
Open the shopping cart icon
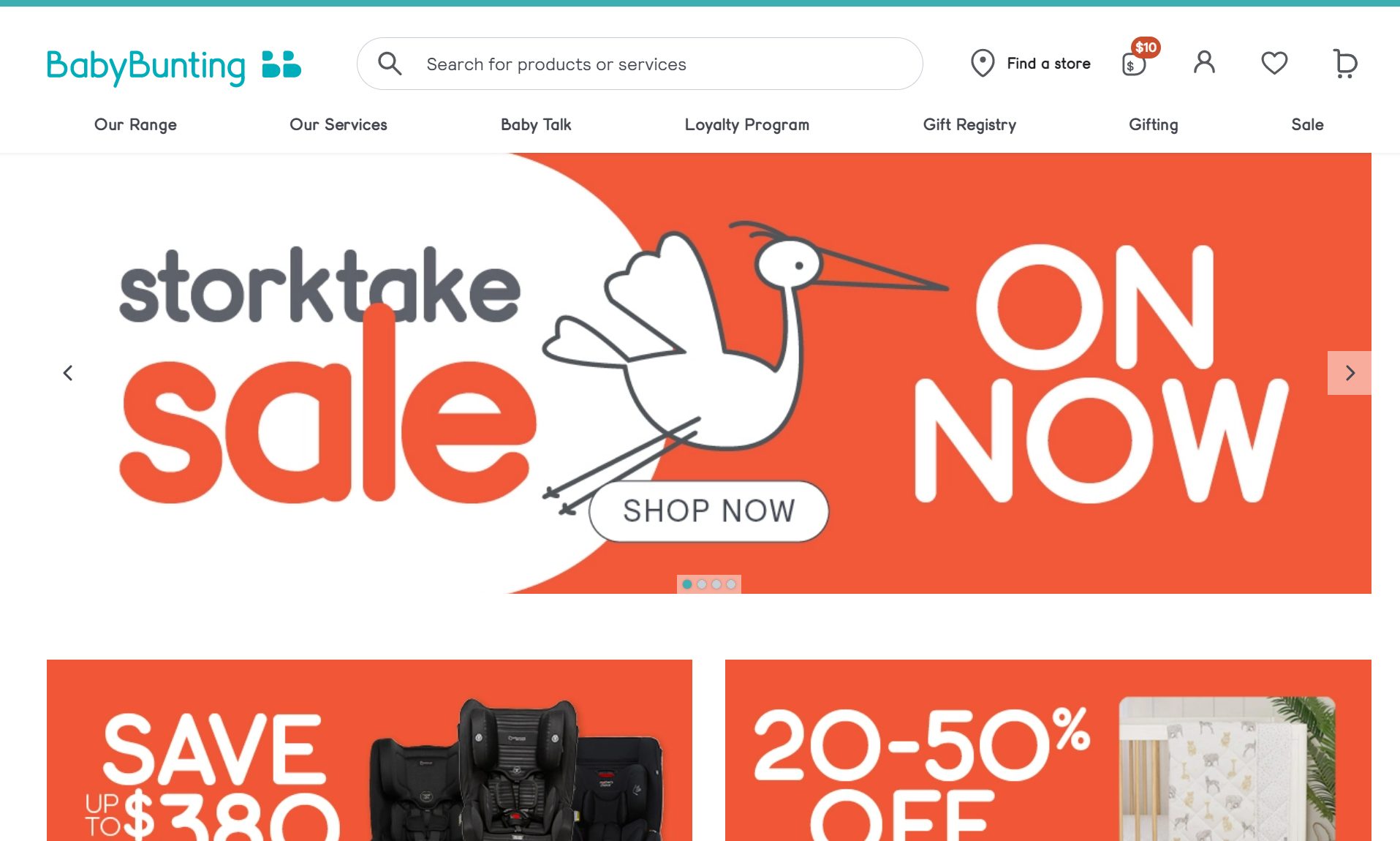point(1344,64)
